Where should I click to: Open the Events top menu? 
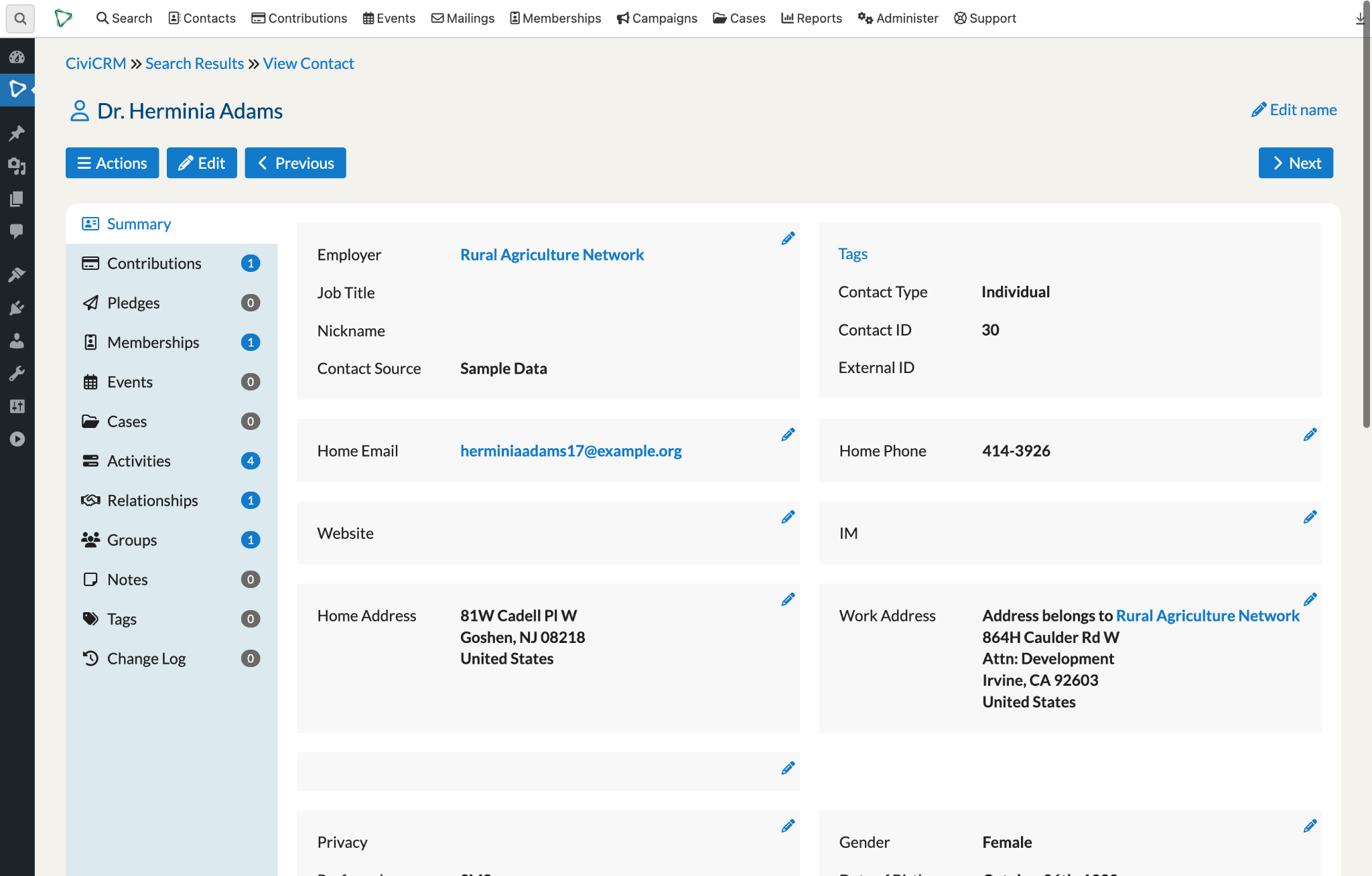pyautogui.click(x=389, y=18)
